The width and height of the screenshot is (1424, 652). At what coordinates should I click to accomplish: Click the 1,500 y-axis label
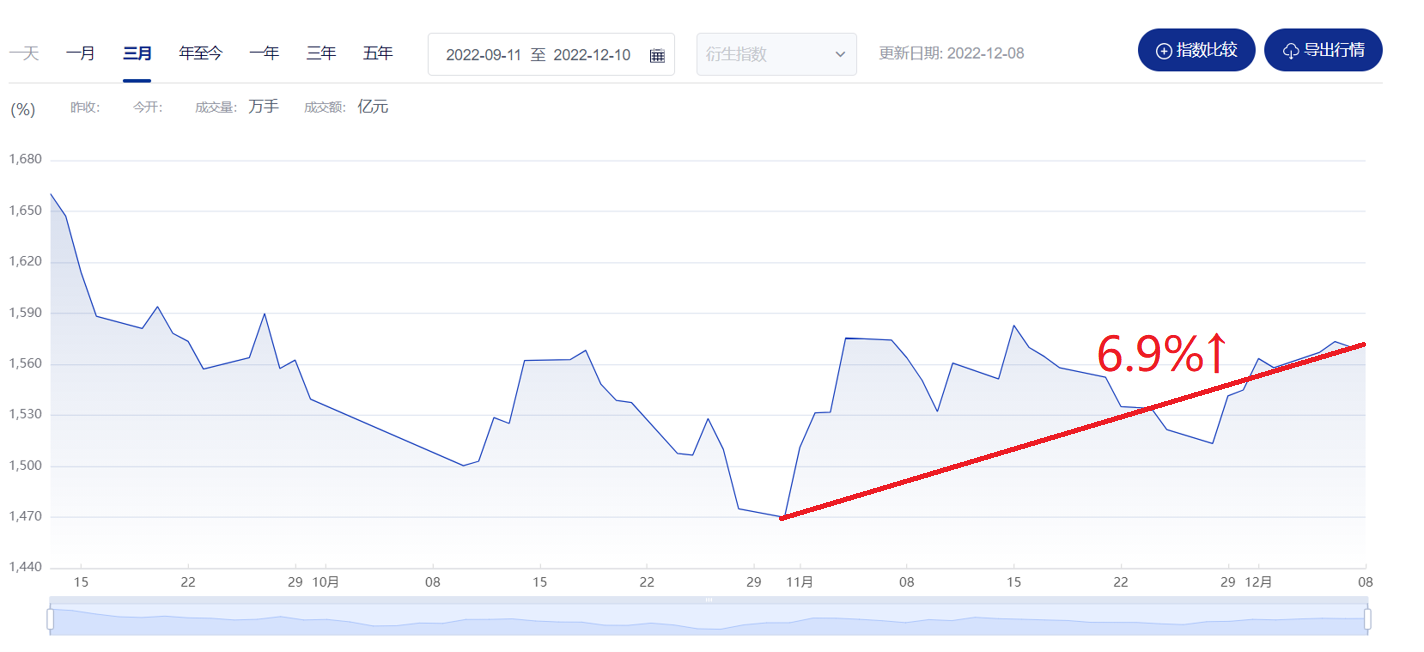click(25, 466)
